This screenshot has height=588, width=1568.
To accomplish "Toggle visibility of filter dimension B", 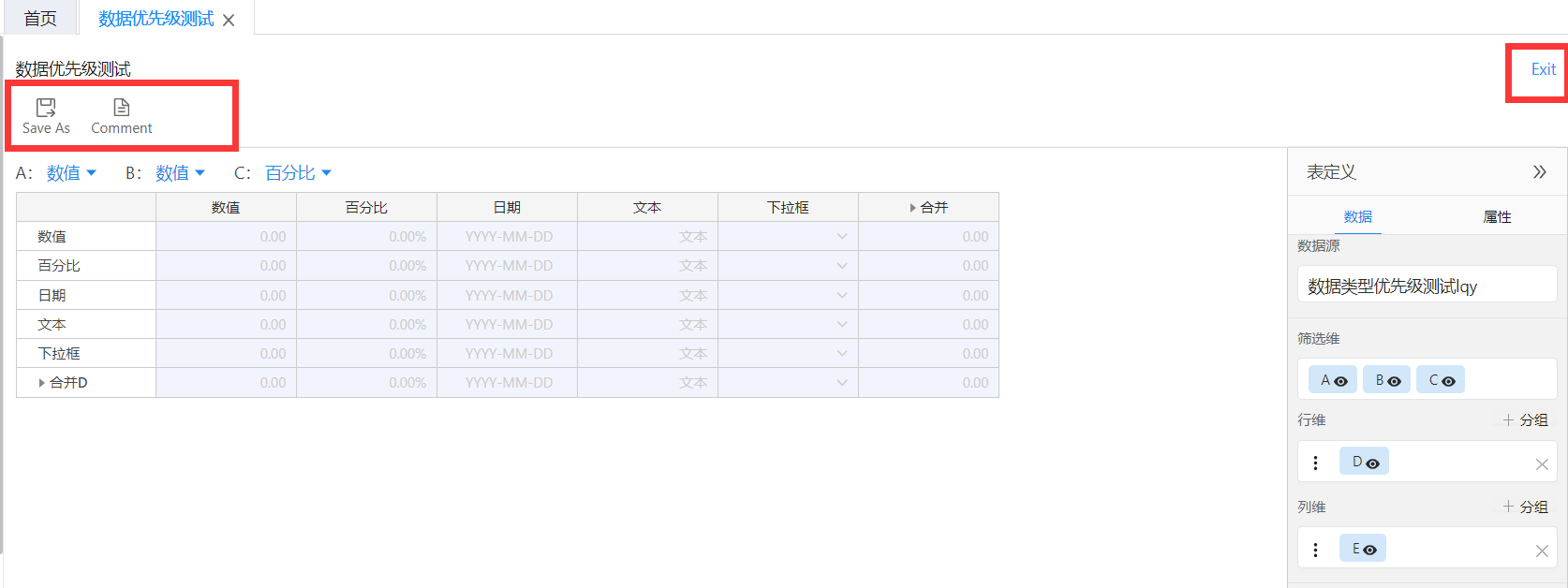I will pyautogui.click(x=1394, y=381).
